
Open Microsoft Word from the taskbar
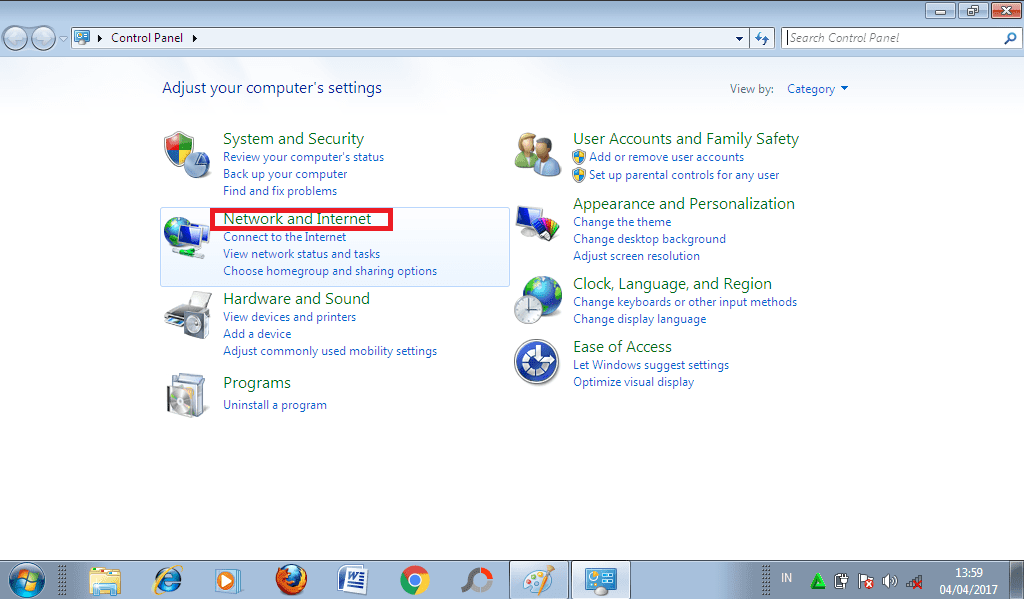[x=353, y=580]
